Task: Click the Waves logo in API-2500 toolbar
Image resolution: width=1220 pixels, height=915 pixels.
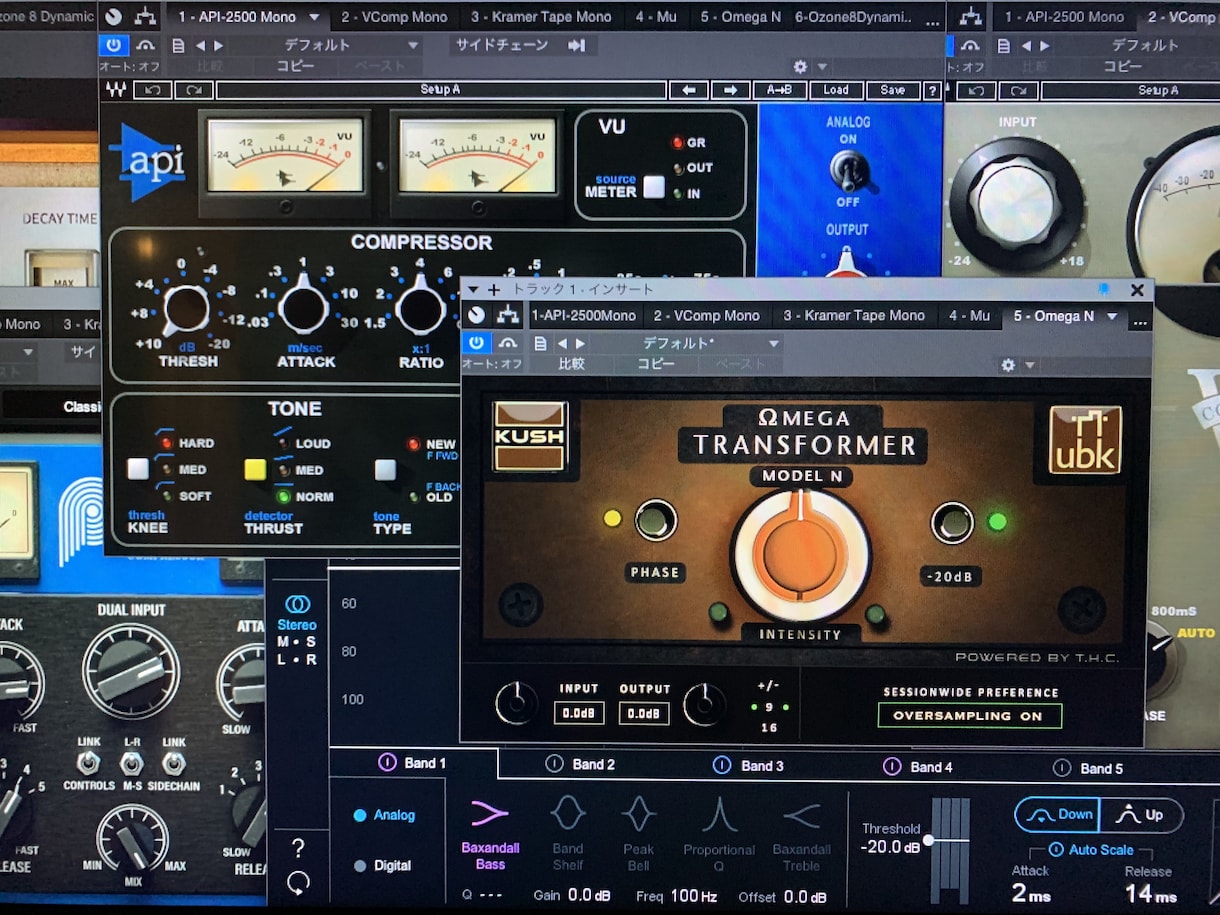Action: pyautogui.click(x=116, y=90)
